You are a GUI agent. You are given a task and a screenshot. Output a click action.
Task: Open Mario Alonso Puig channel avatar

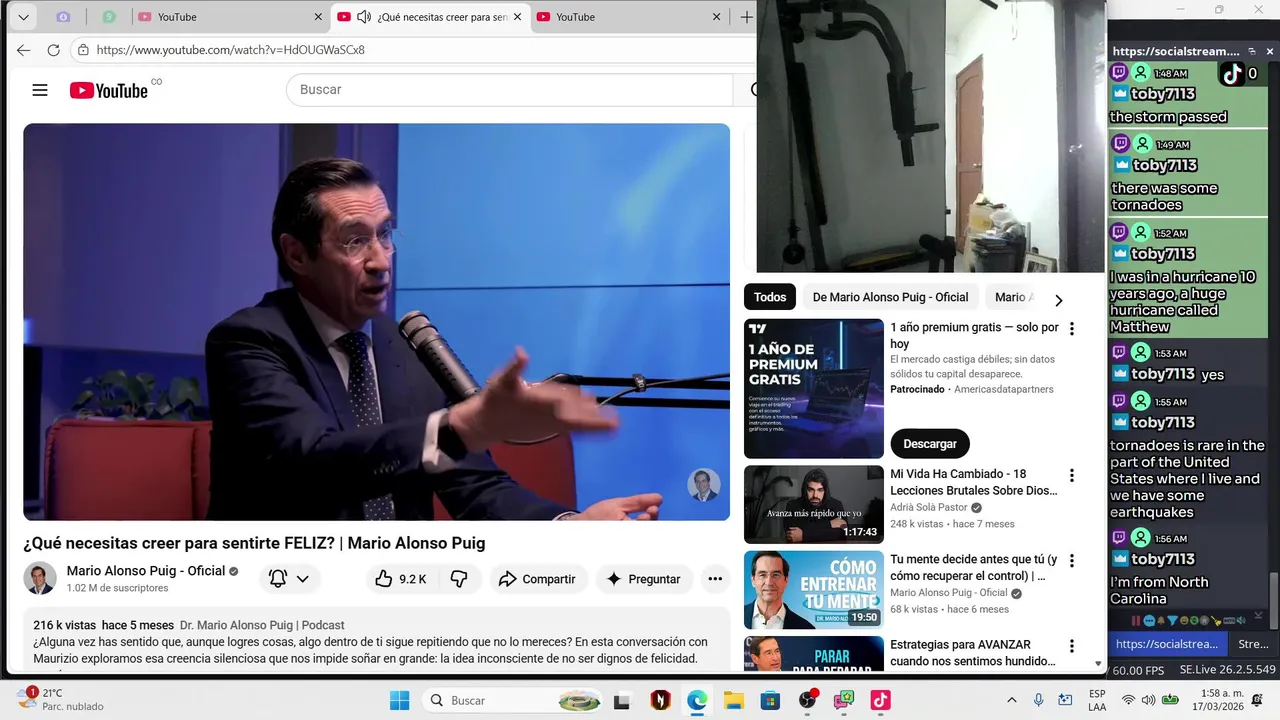coord(40,578)
